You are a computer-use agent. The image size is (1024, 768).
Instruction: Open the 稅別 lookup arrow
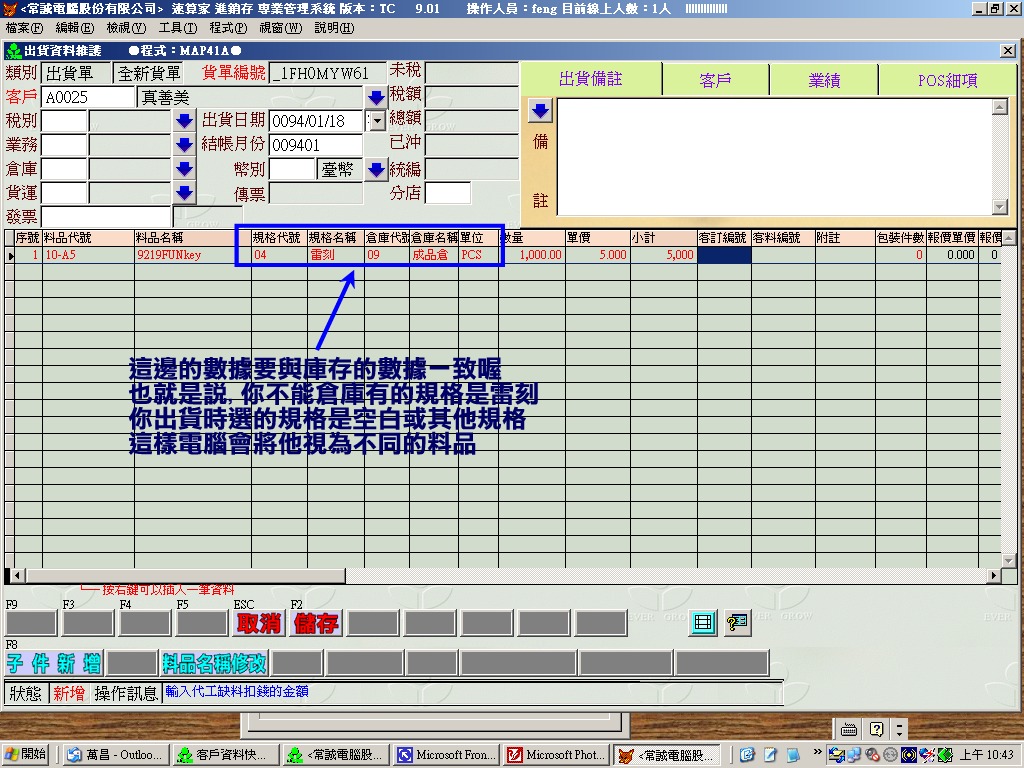184,121
